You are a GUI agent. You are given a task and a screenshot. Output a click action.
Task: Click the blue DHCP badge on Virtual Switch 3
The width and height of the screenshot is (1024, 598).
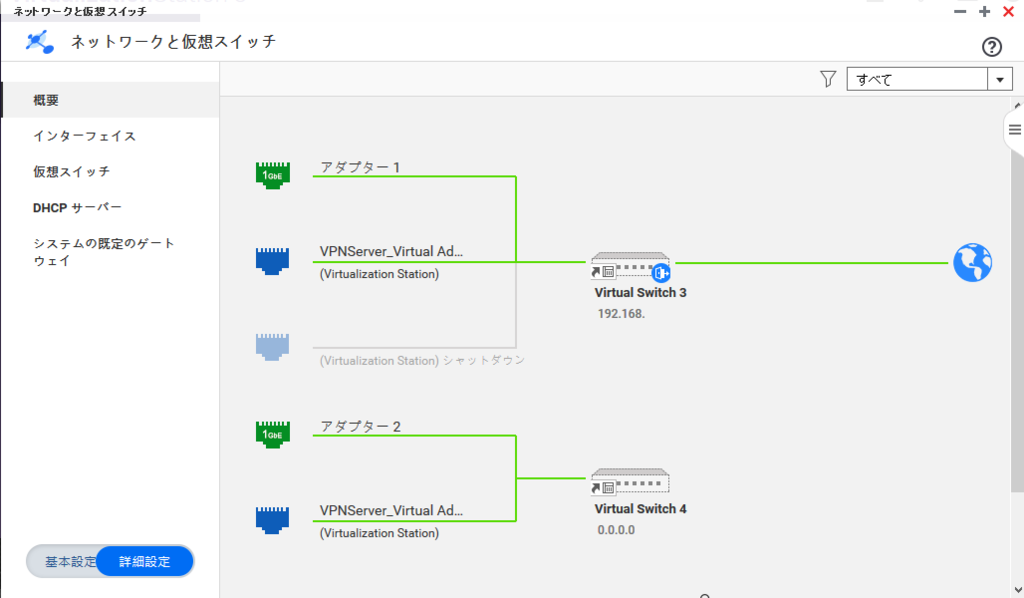(661, 273)
